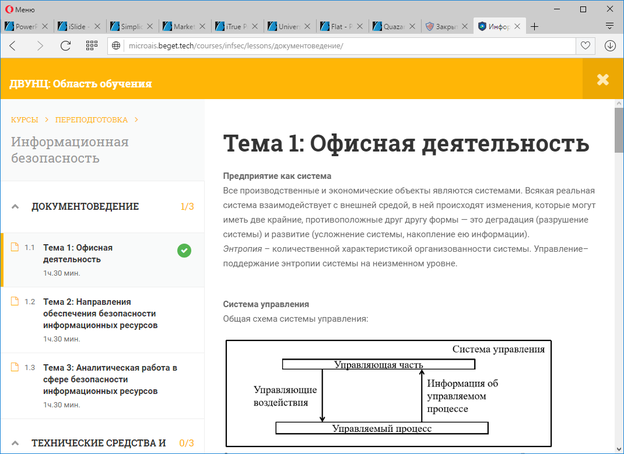
Task: Open the КУРСЫ breadcrumb link
Action: (24, 120)
